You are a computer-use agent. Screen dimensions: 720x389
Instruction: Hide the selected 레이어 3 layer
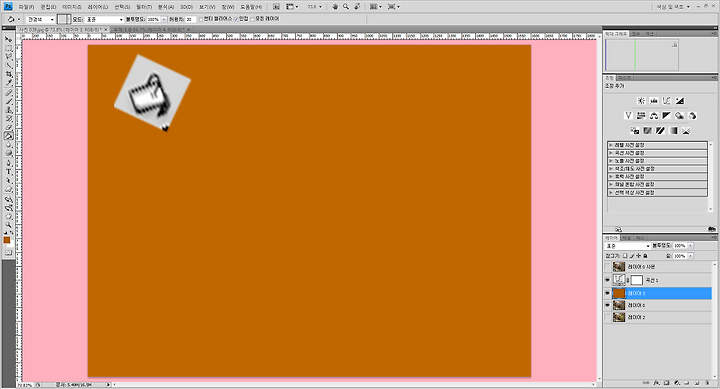[x=608, y=293]
